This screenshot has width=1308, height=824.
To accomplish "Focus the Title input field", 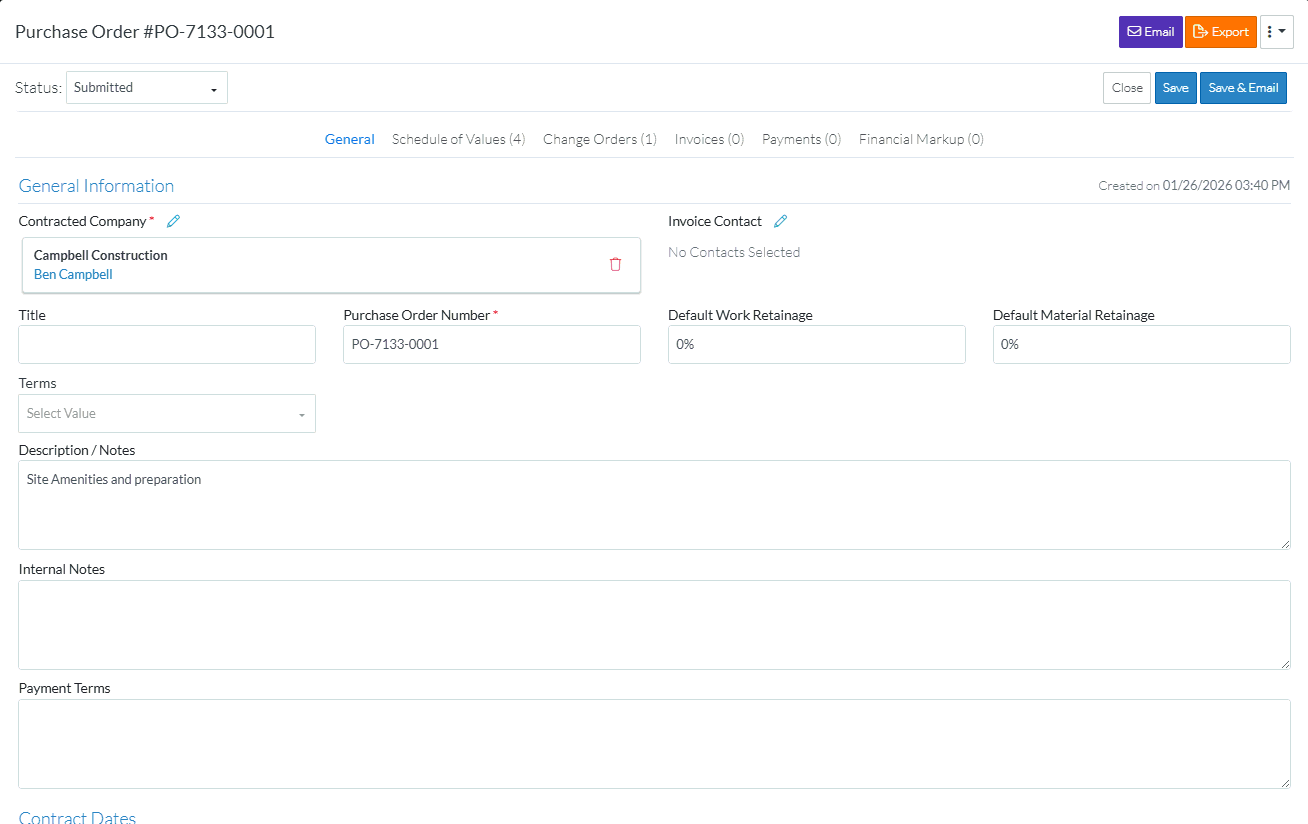I will pos(167,344).
